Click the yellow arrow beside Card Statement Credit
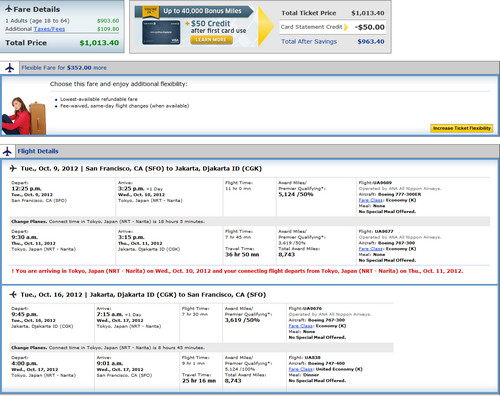The width and height of the screenshot is (500, 396). (346, 27)
